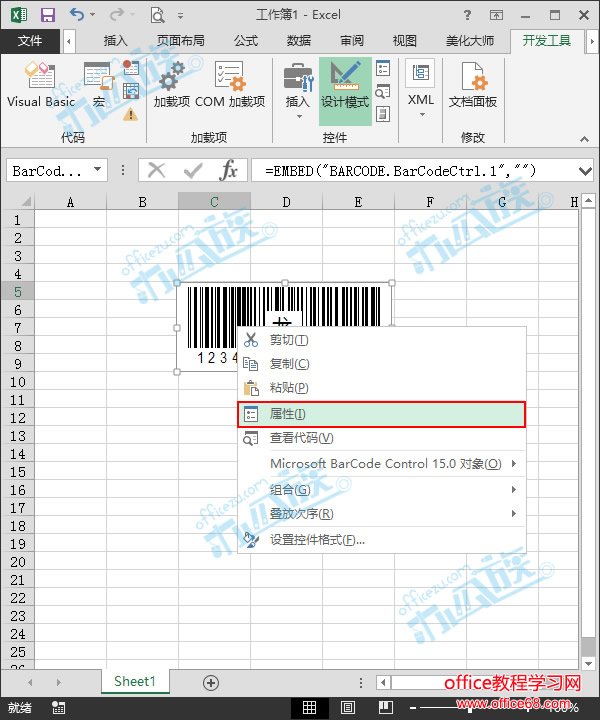Screen dimensions: 600x720
Task: Switch to the 数据 tab
Action: (x=299, y=41)
